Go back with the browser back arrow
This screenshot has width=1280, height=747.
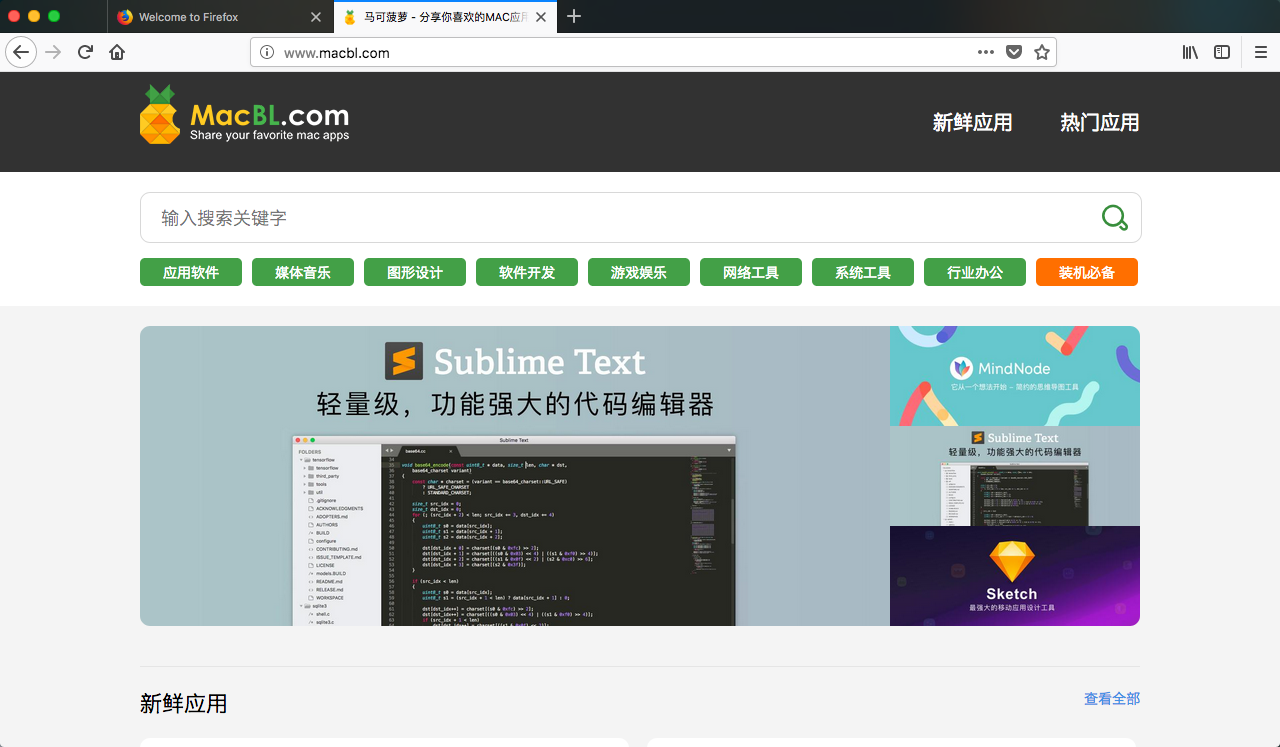(21, 52)
